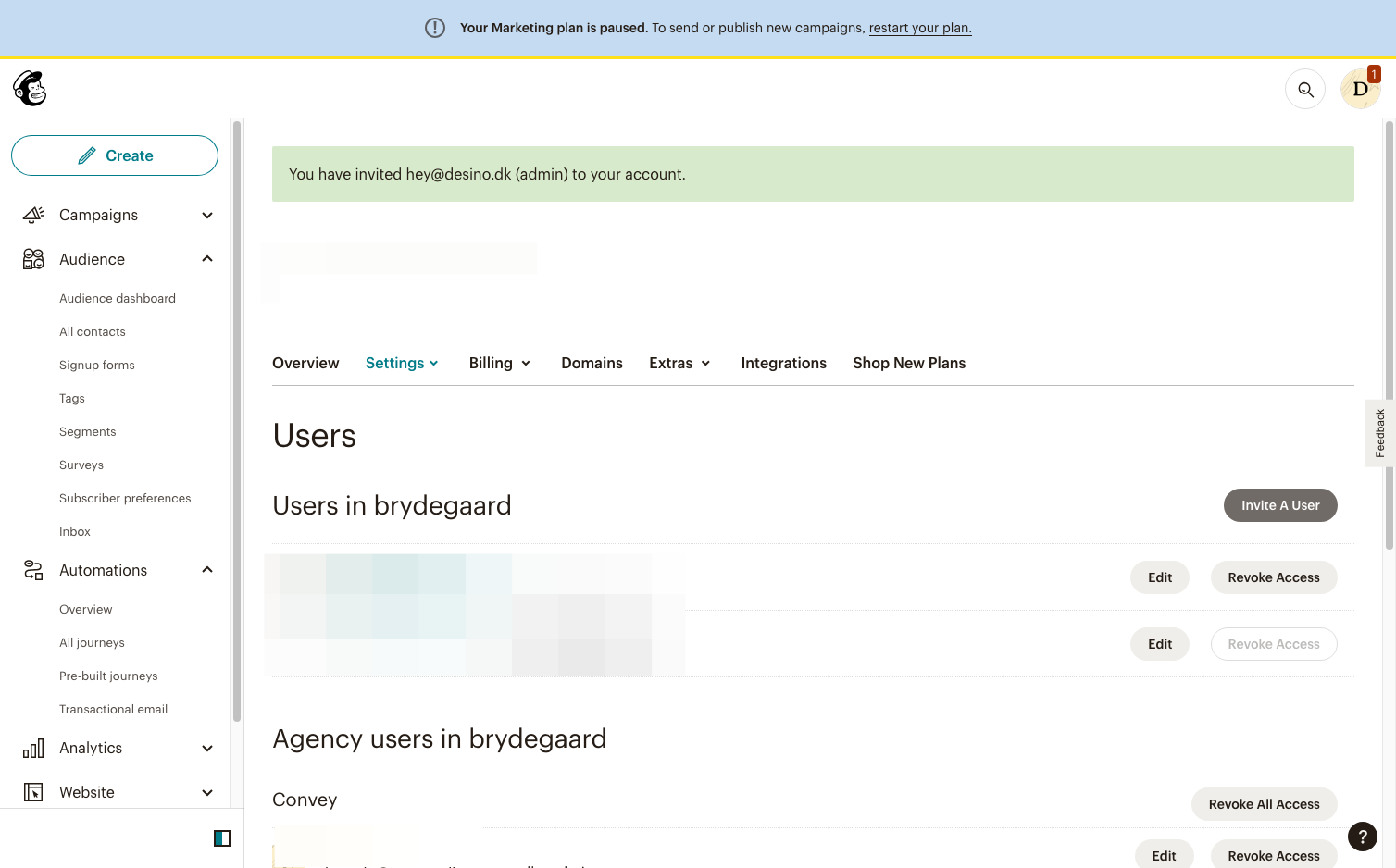The width and height of the screenshot is (1396, 868).
Task: Collapse the sidebar with panel icon
Action: [x=222, y=838]
